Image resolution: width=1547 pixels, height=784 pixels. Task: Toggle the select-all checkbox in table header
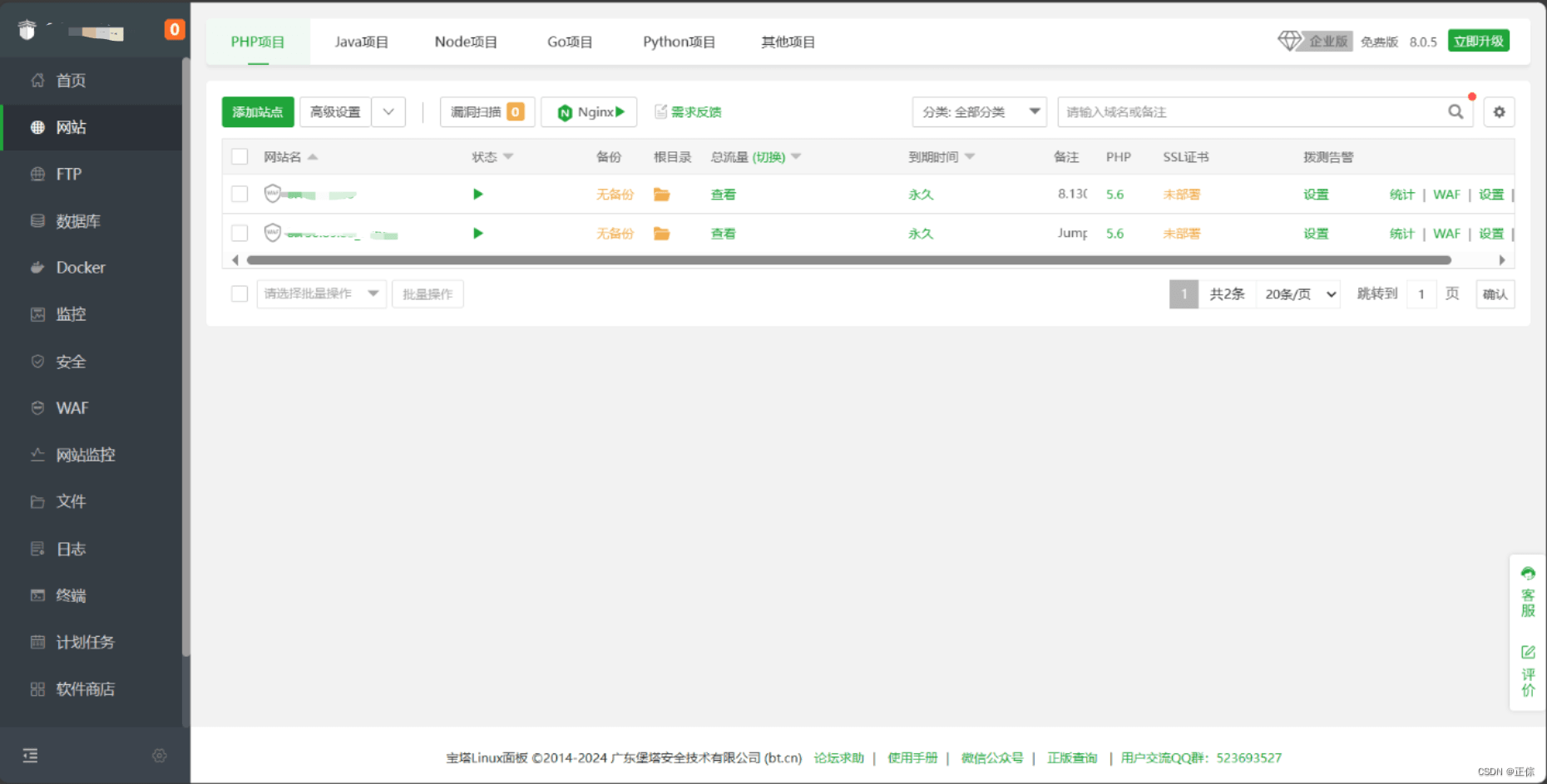(240, 157)
